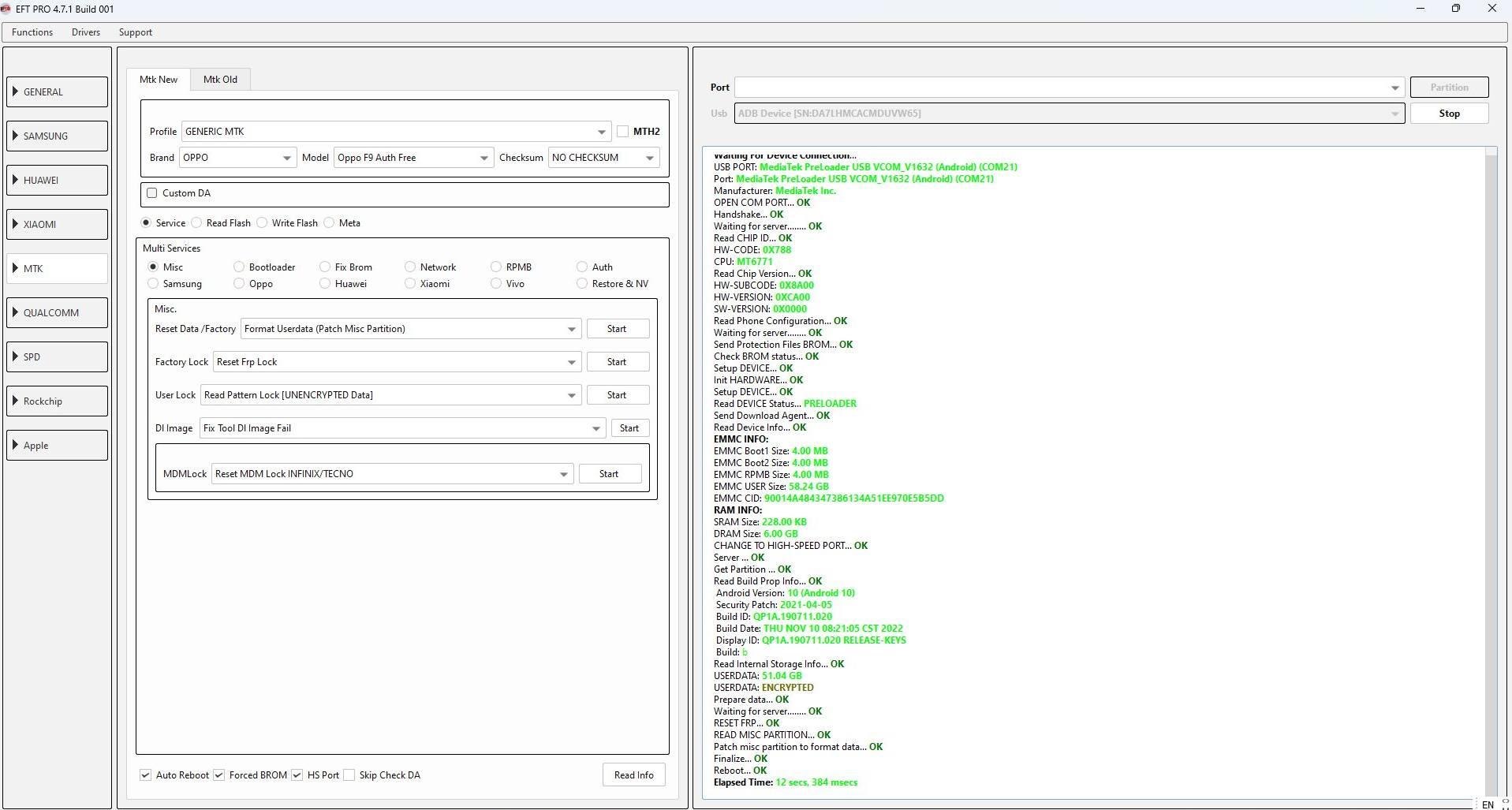1512x810 pixels.
Task: Expand the Brand OPPO dropdown
Action: pyautogui.click(x=287, y=158)
